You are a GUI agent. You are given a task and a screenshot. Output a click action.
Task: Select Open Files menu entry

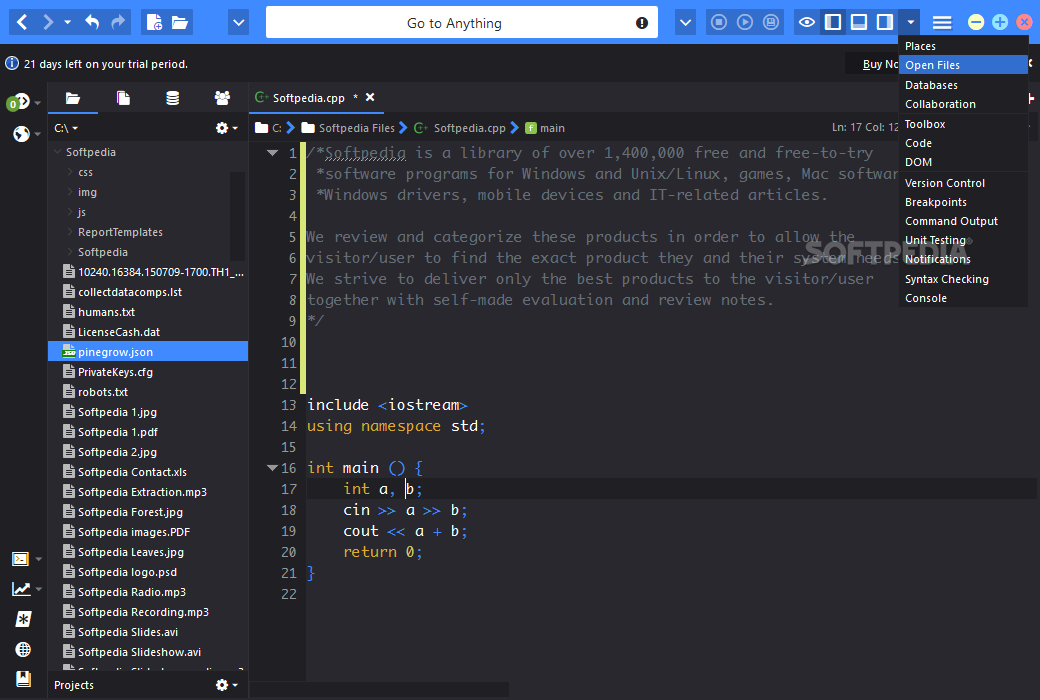coord(963,65)
